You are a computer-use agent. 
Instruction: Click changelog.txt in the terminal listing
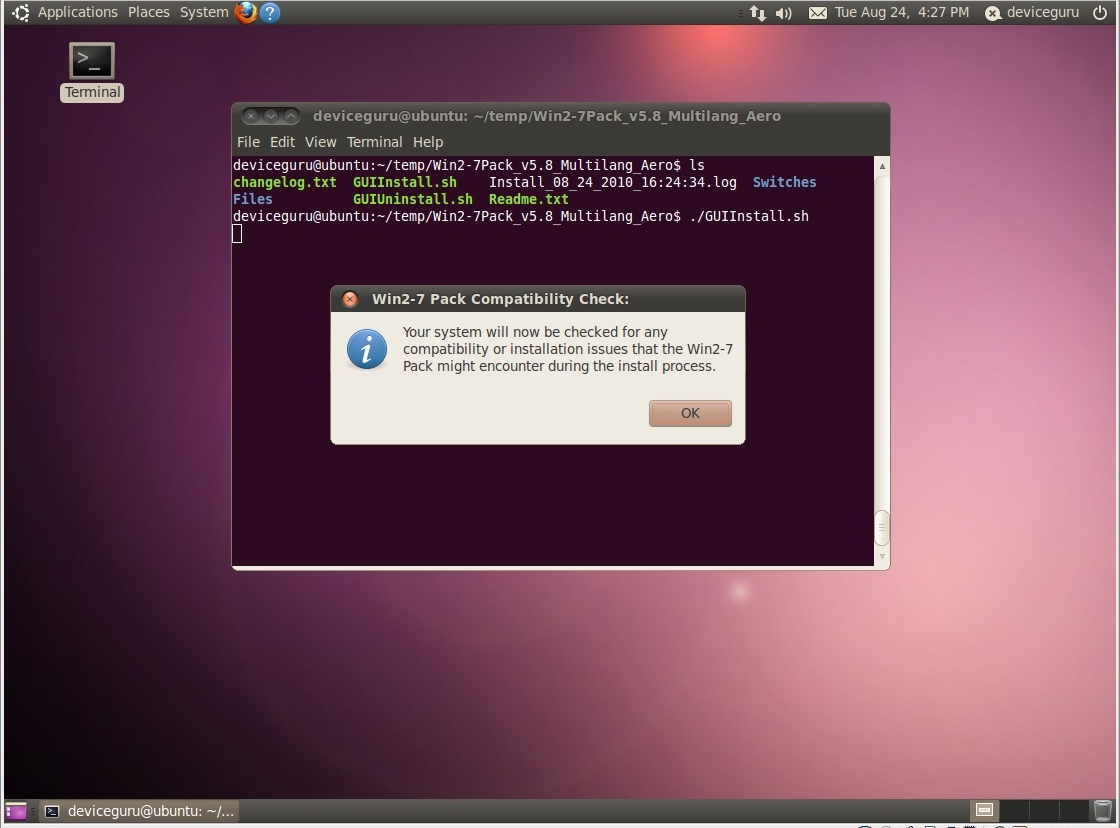[x=284, y=182]
